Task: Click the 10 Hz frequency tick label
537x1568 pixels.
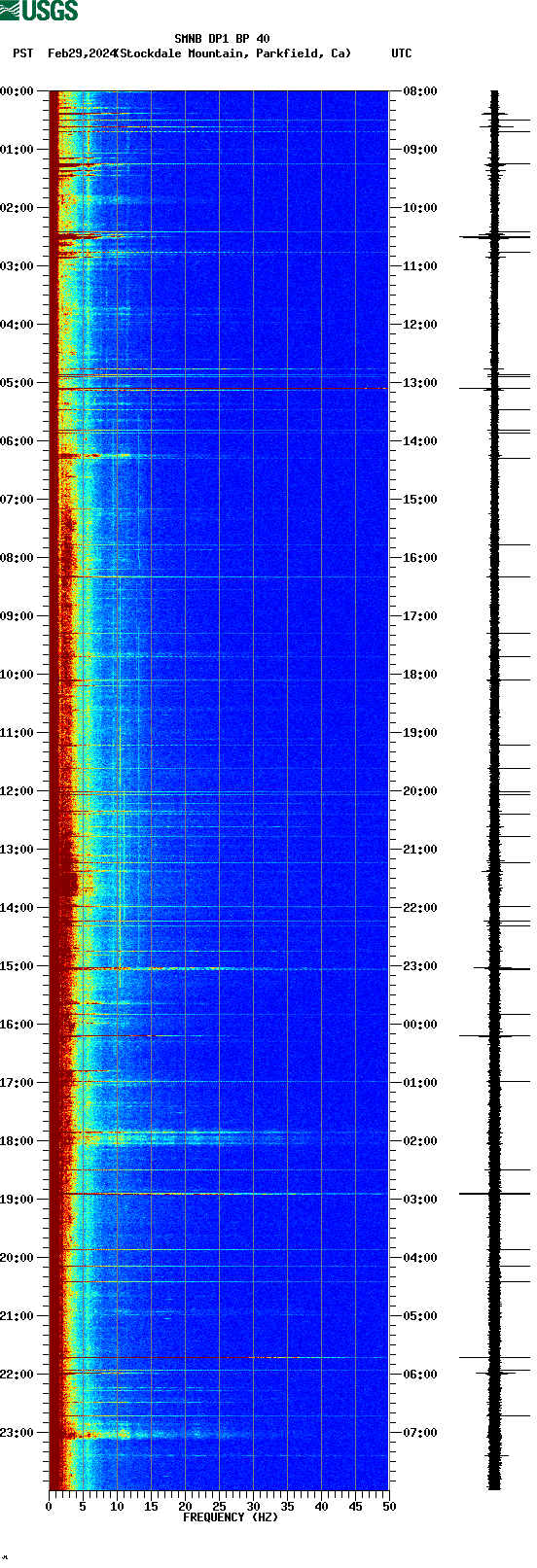Action: point(117,1507)
